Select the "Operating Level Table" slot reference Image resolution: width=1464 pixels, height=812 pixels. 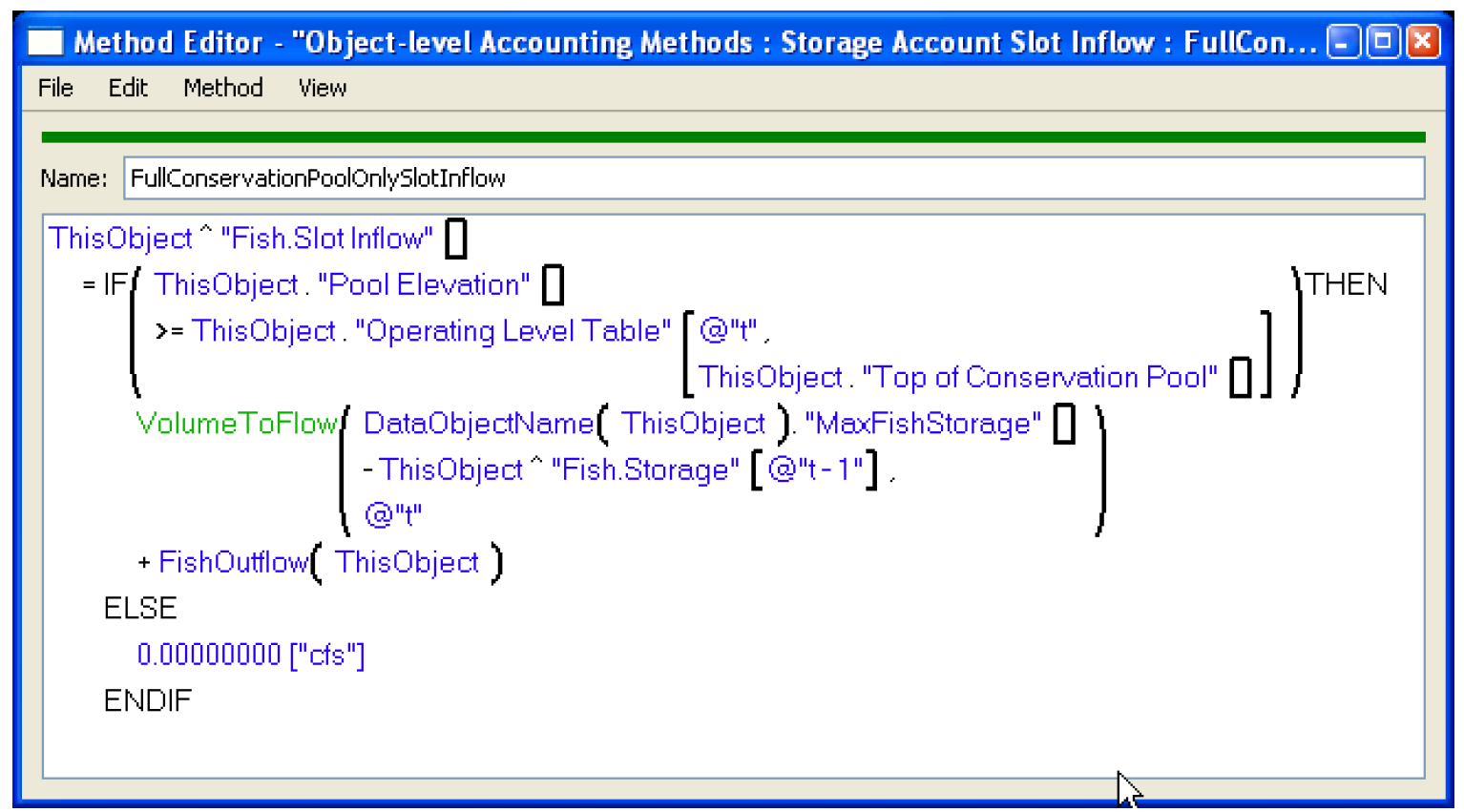(x=512, y=331)
